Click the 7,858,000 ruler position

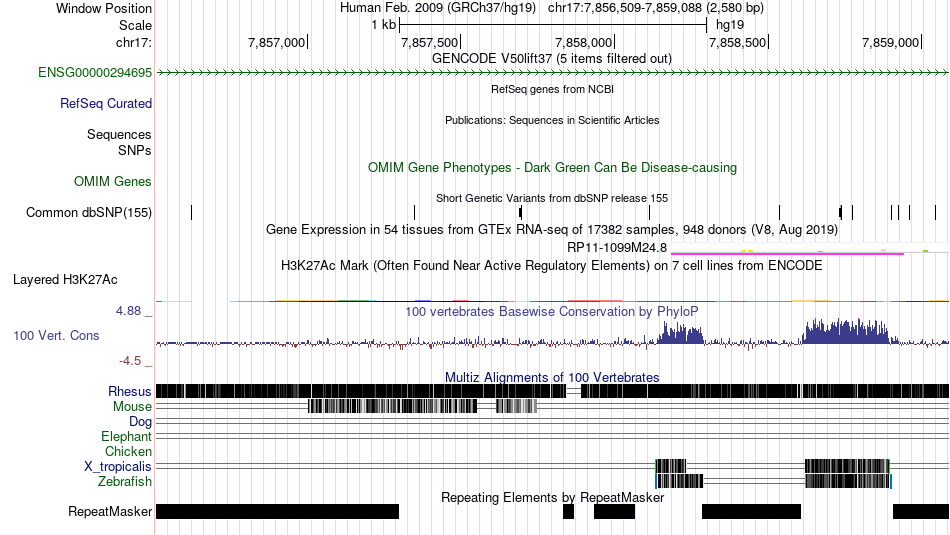(583, 42)
